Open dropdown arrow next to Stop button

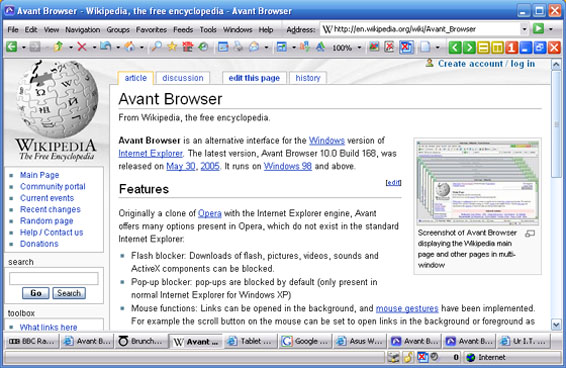pos(94,47)
